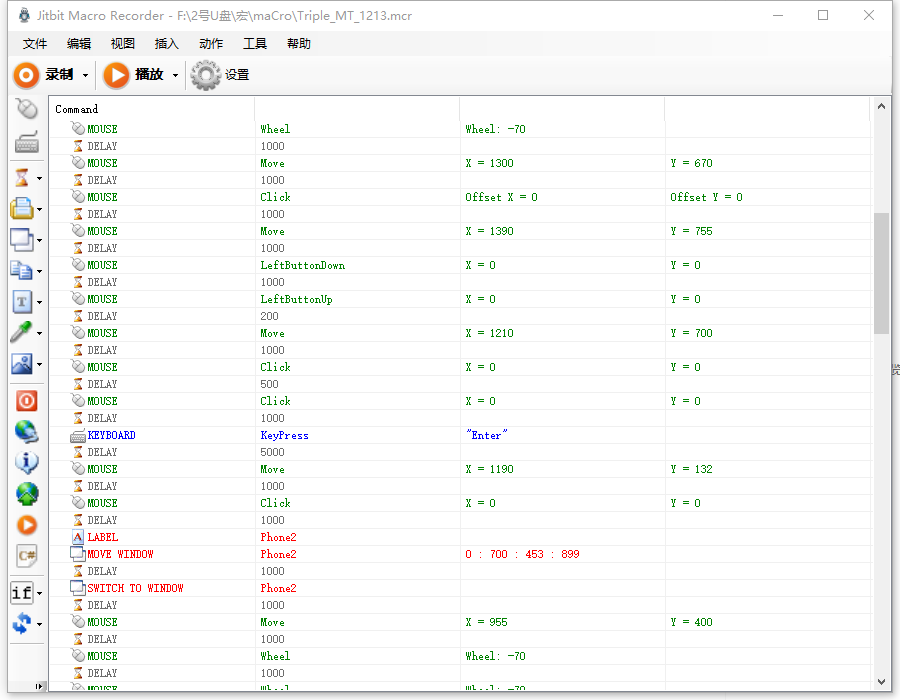Open the dropdown arrow beside the clipboard icon
Screen dimensions: 900x700
39,209
